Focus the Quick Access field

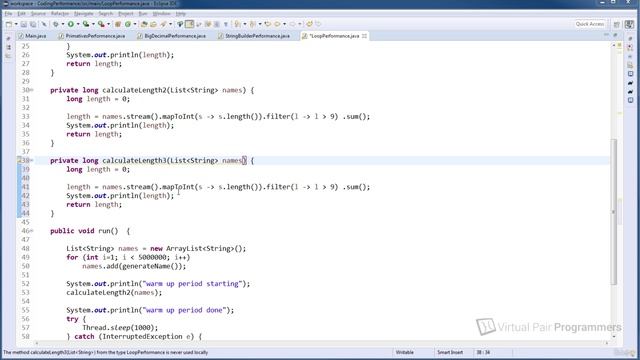tap(590, 24)
